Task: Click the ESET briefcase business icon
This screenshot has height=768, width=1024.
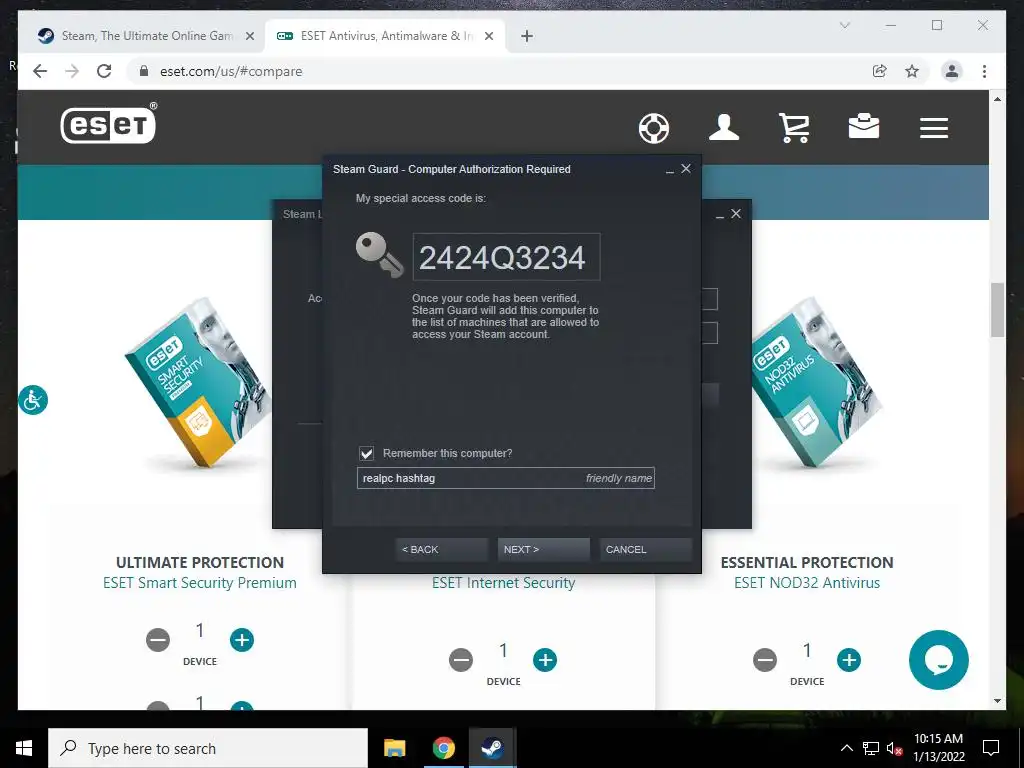Action: tap(864, 127)
